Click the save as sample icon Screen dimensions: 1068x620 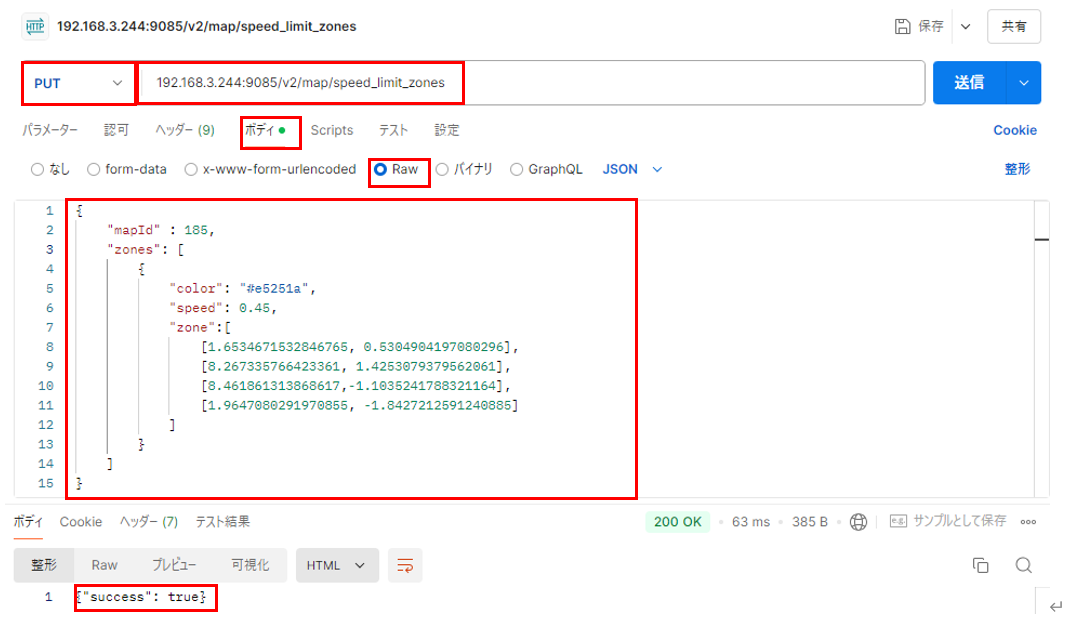point(898,521)
